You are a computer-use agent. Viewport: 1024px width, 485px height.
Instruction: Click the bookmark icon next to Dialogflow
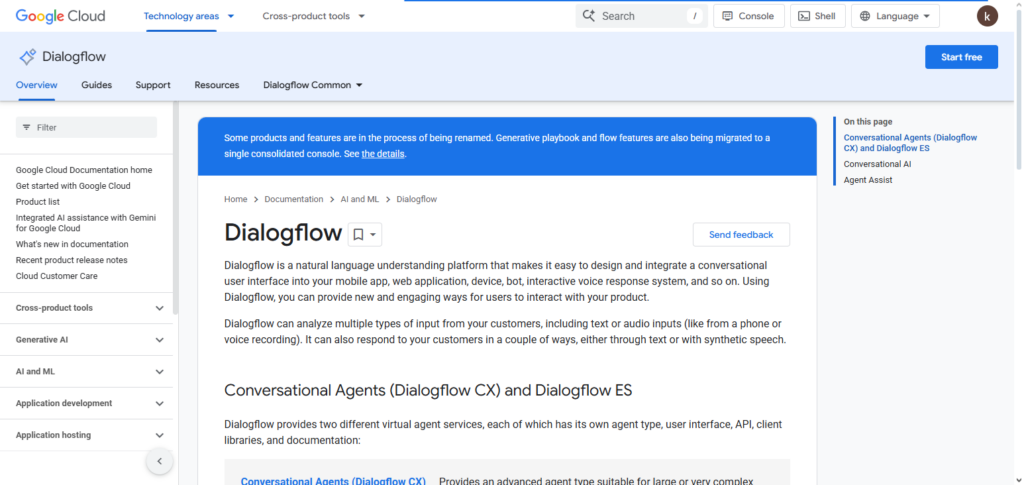[359, 235]
